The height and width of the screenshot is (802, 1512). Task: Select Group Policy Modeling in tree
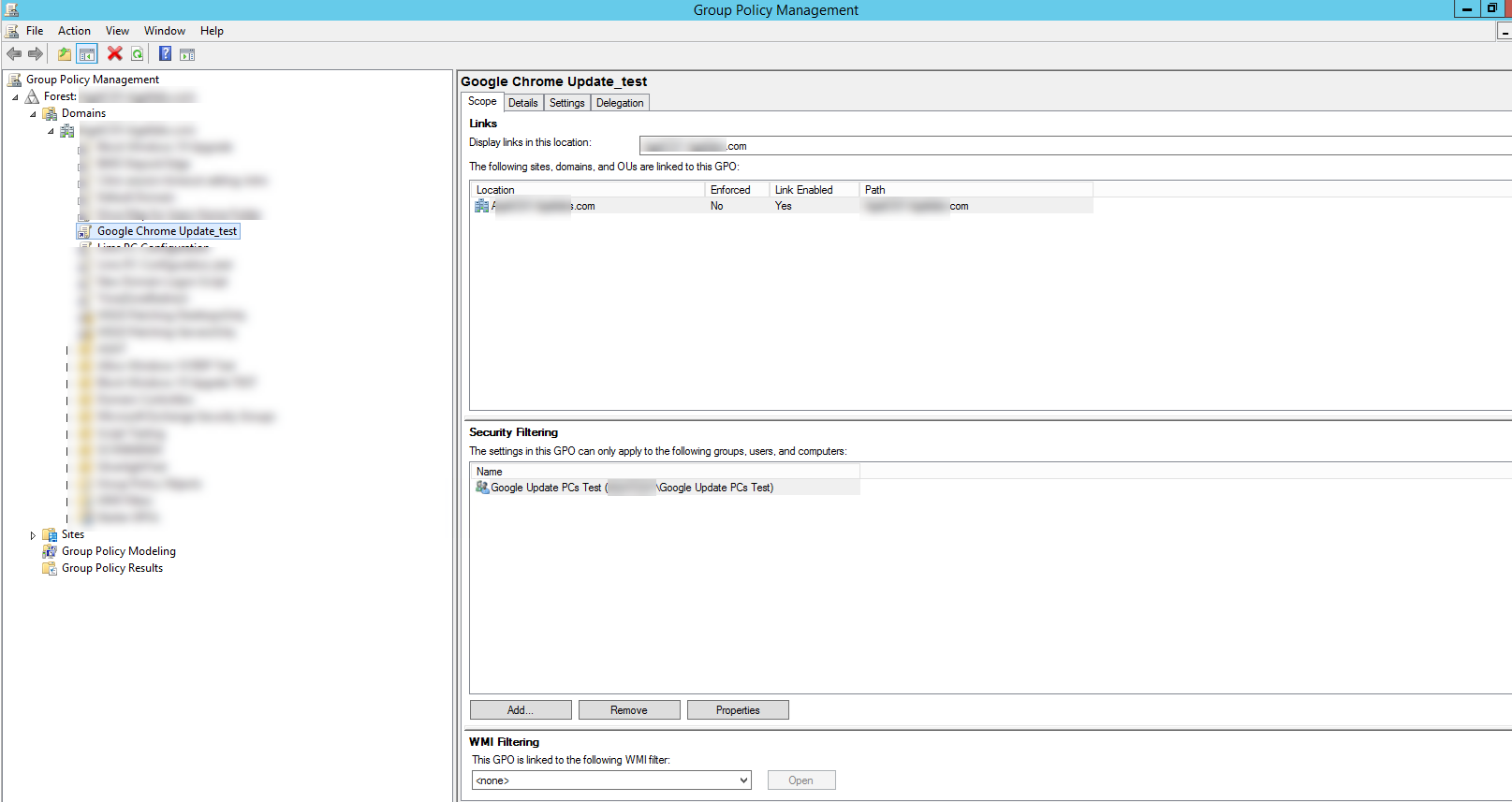[118, 551]
